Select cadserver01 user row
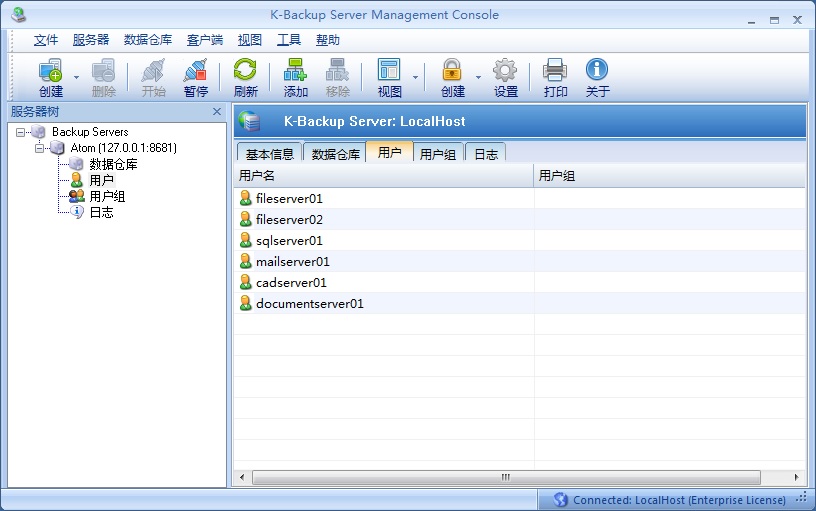The width and height of the screenshot is (816, 511). [520, 283]
